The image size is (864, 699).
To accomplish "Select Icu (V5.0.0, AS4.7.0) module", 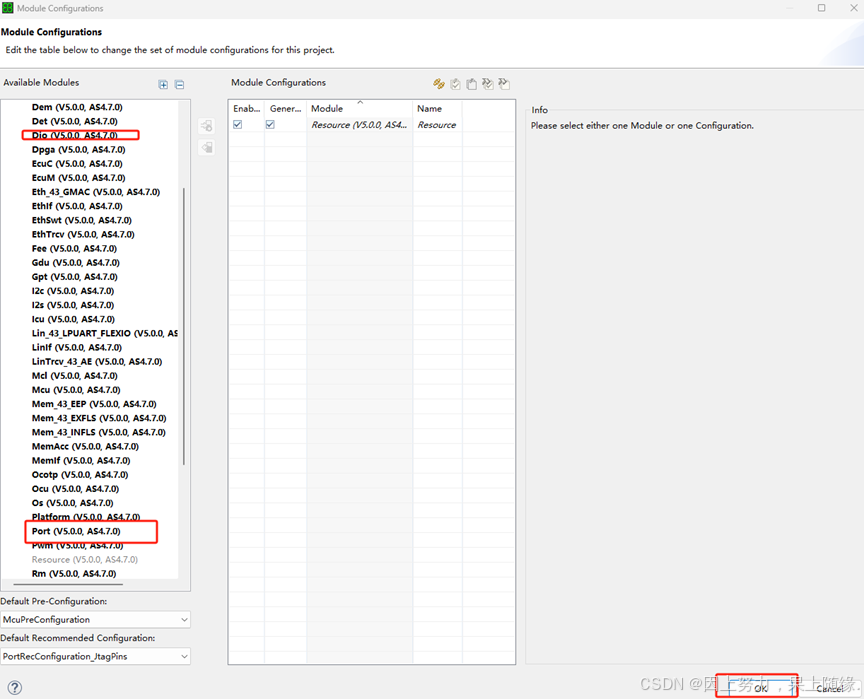I will pos(73,319).
